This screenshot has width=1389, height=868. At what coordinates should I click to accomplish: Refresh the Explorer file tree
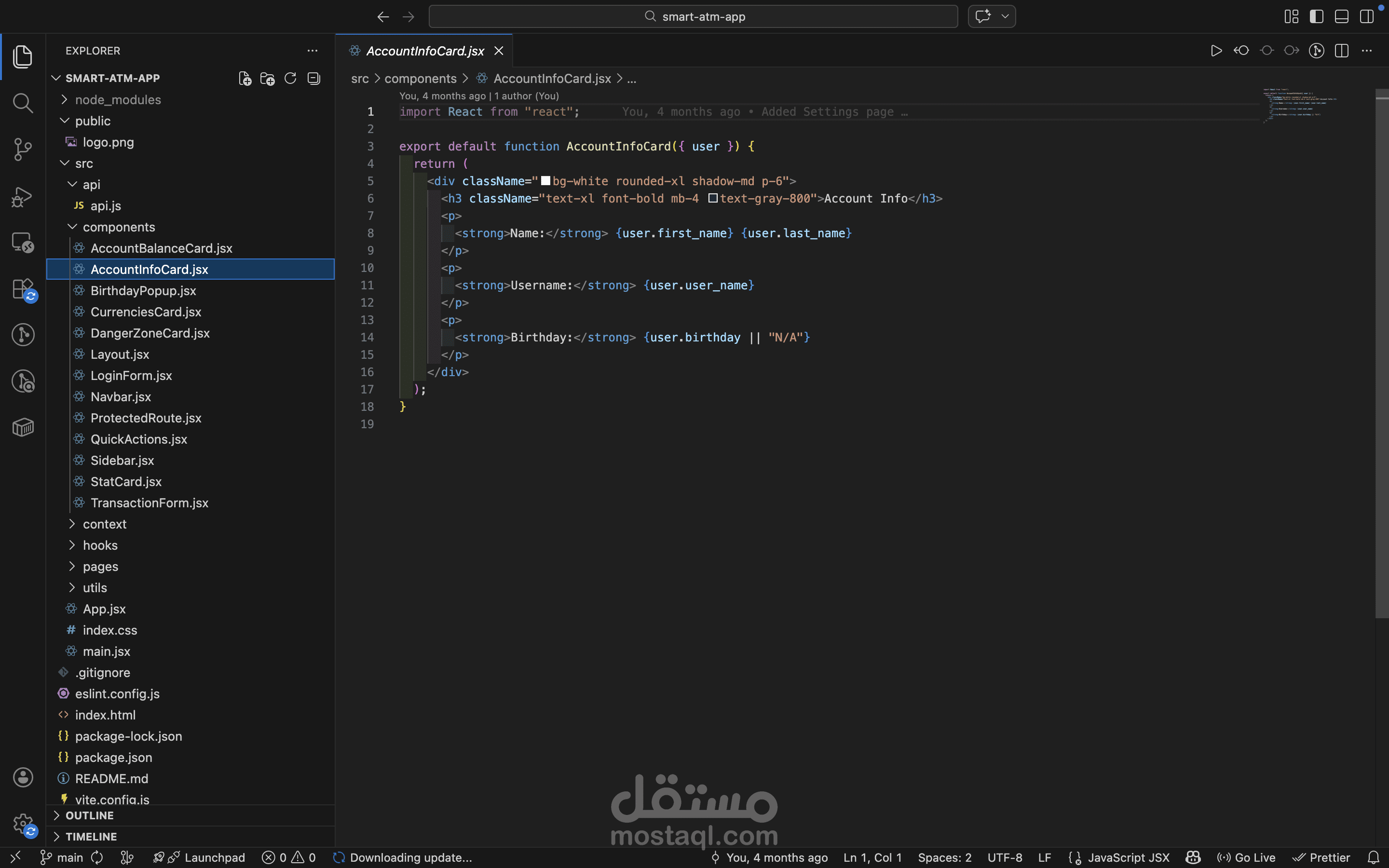pyautogui.click(x=290, y=78)
